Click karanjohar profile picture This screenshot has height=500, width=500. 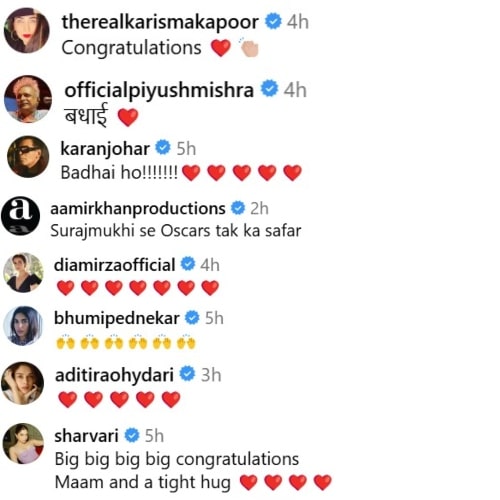tap(28, 157)
